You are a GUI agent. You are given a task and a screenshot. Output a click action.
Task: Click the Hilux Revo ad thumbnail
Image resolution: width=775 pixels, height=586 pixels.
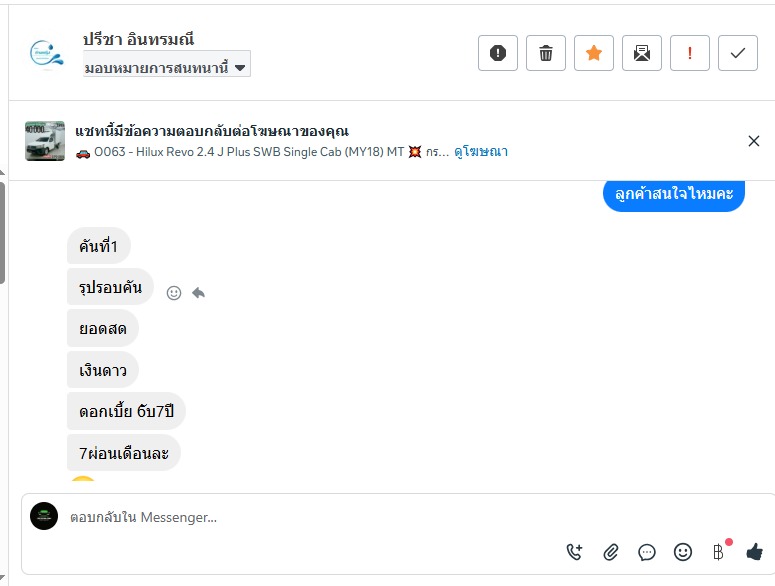[x=45, y=141]
